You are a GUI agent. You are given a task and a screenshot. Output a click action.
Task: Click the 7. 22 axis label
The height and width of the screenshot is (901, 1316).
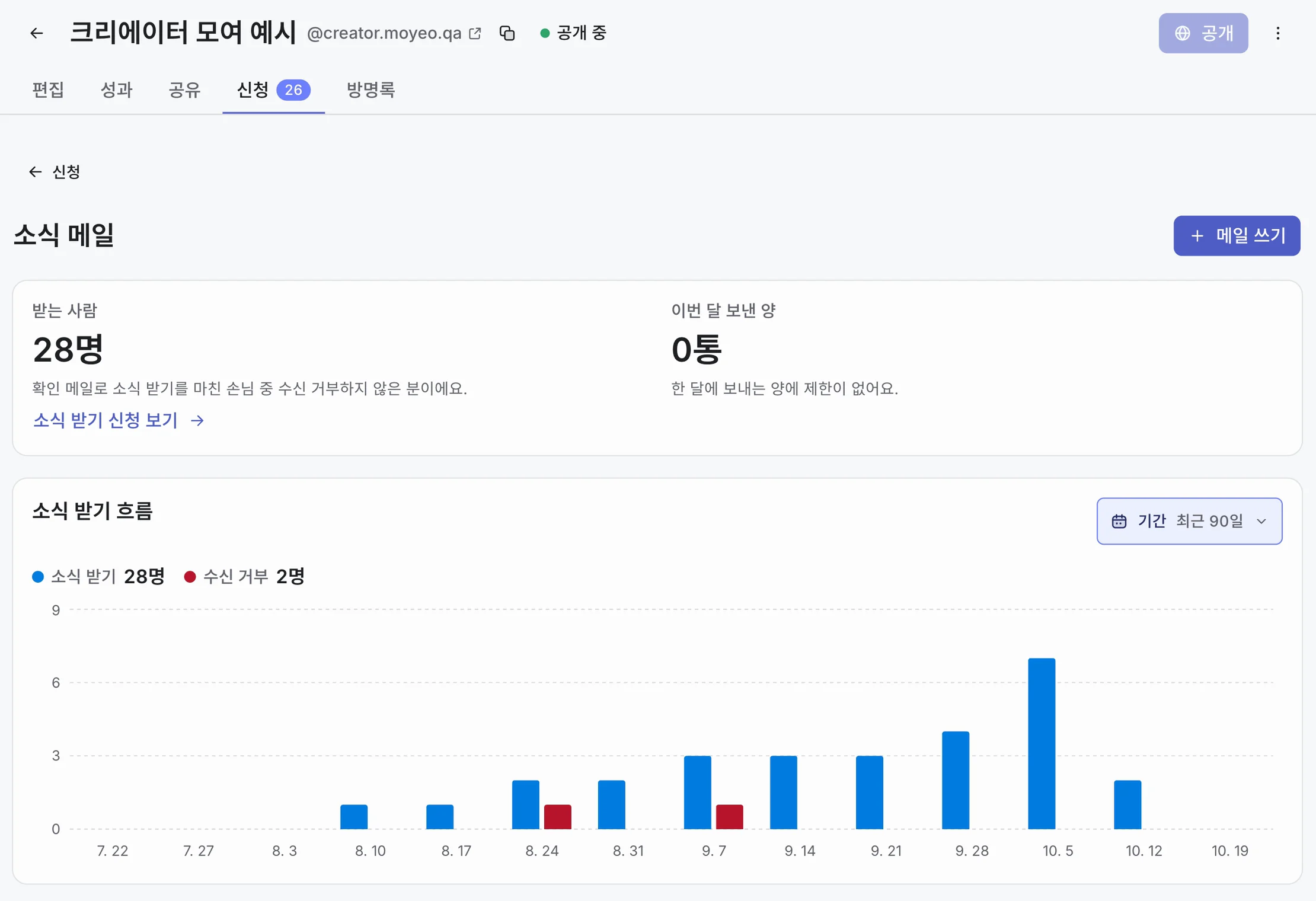click(x=112, y=851)
